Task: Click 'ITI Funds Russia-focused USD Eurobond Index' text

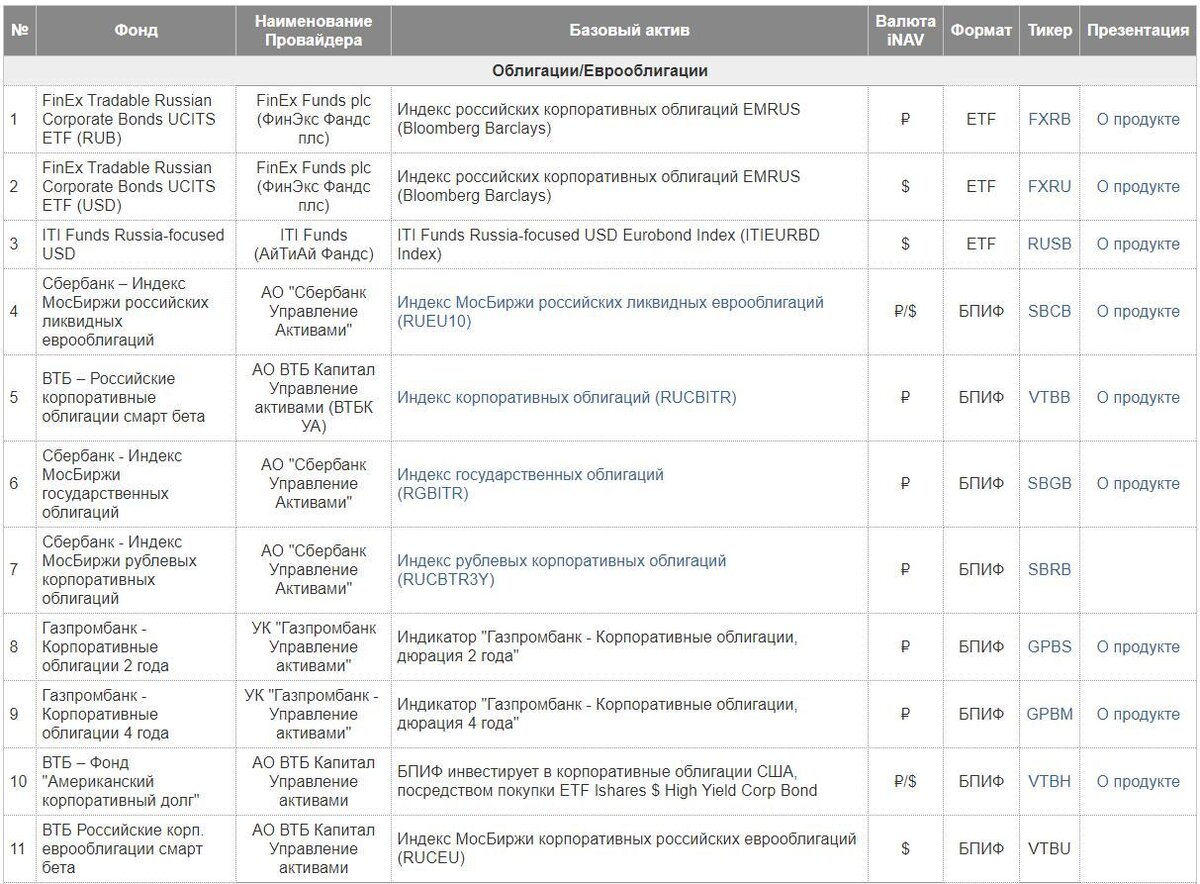Action: [x=609, y=244]
